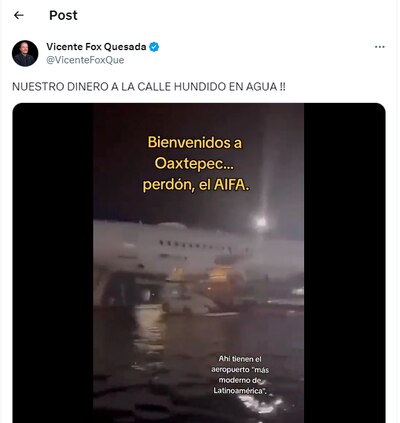The height and width of the screenshot is (423, 400).
Task: Go back using the left arrow icon
Action: [19, 15]
